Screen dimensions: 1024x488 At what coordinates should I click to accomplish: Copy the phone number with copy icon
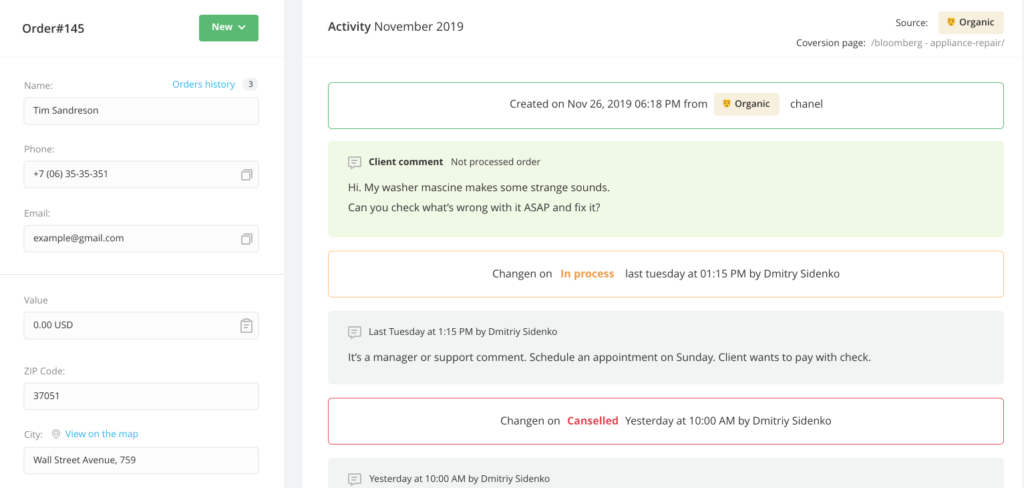click(x=246, y=175)
